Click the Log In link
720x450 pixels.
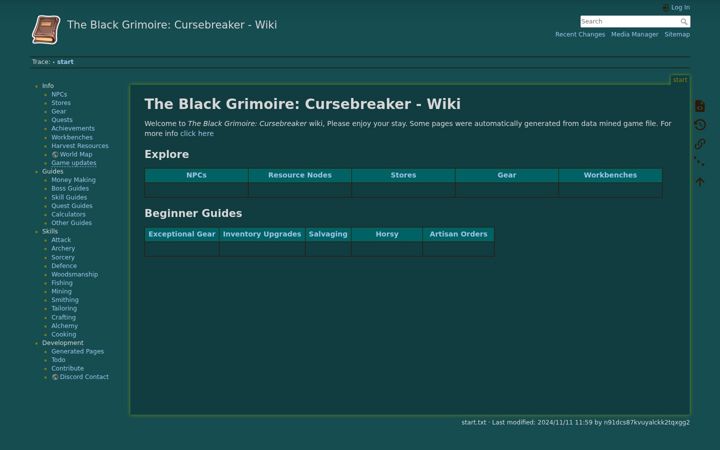[x=680, y=7]
